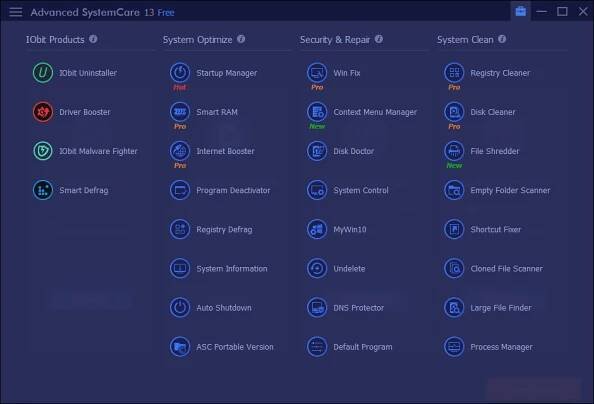Open Win Fix icon
The image size is (594, 404).
click(x=317, y=73)
